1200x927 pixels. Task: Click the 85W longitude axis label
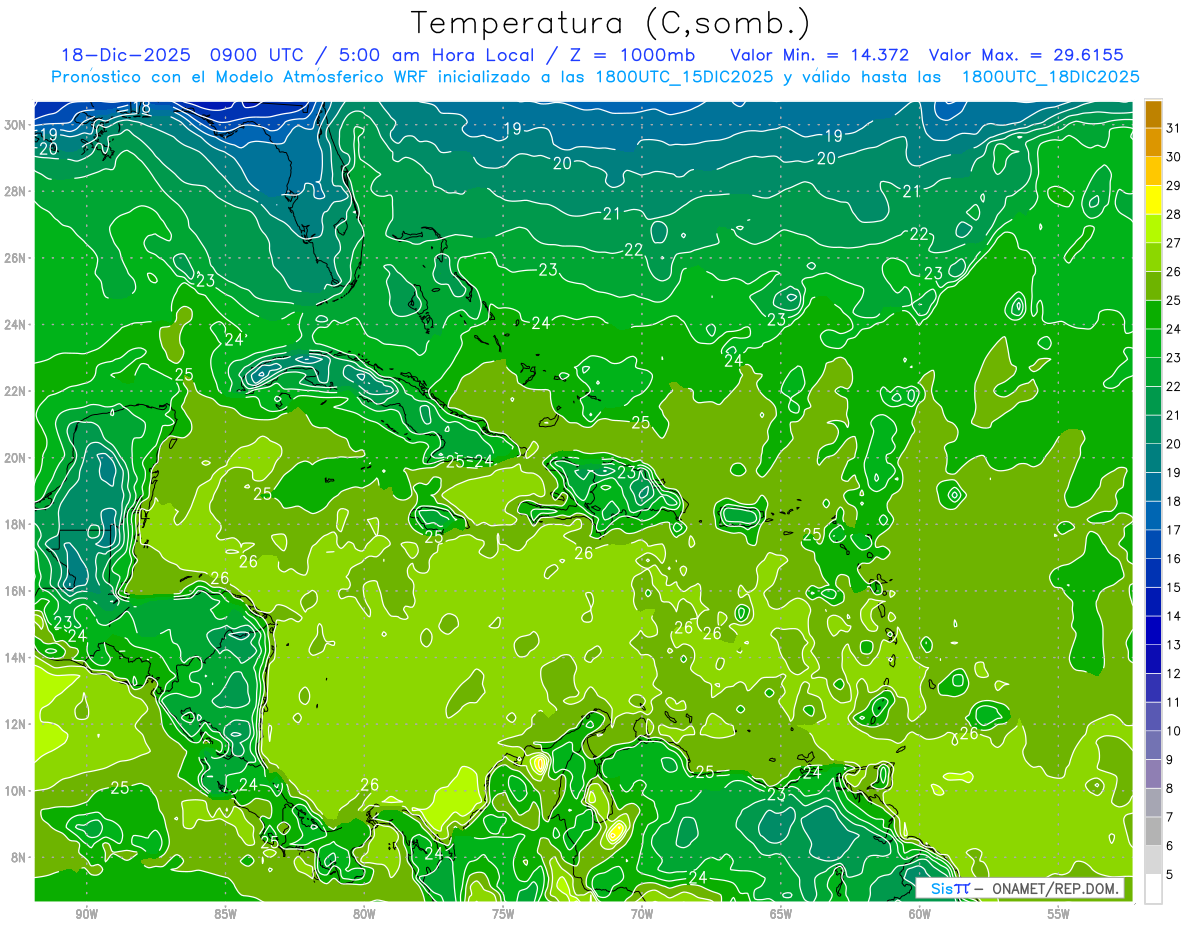tap(226, 914)
